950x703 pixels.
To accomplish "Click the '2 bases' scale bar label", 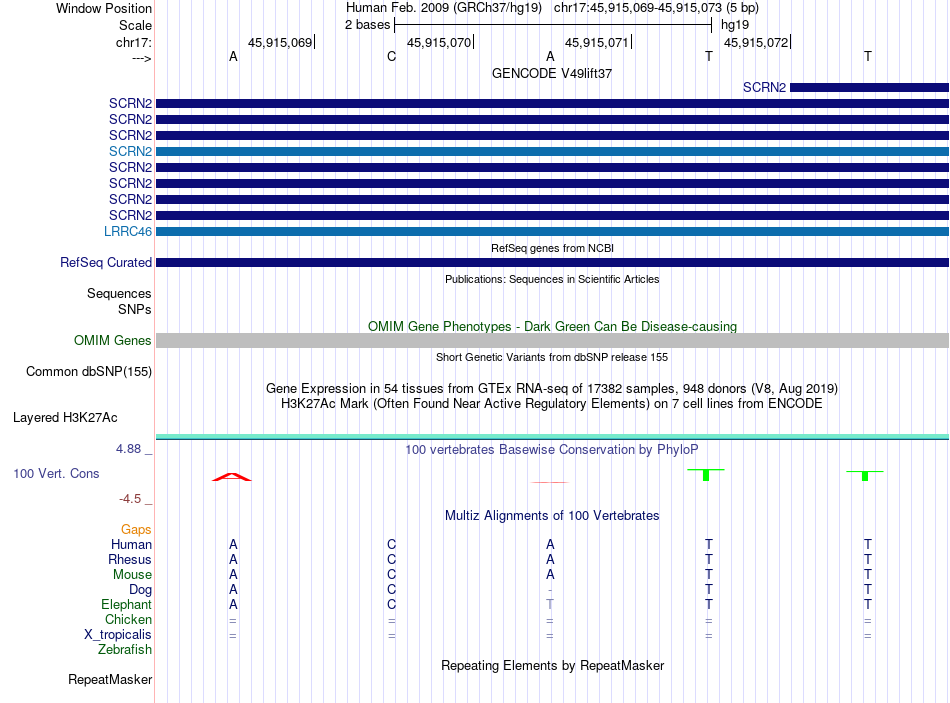I will (368, 25).
